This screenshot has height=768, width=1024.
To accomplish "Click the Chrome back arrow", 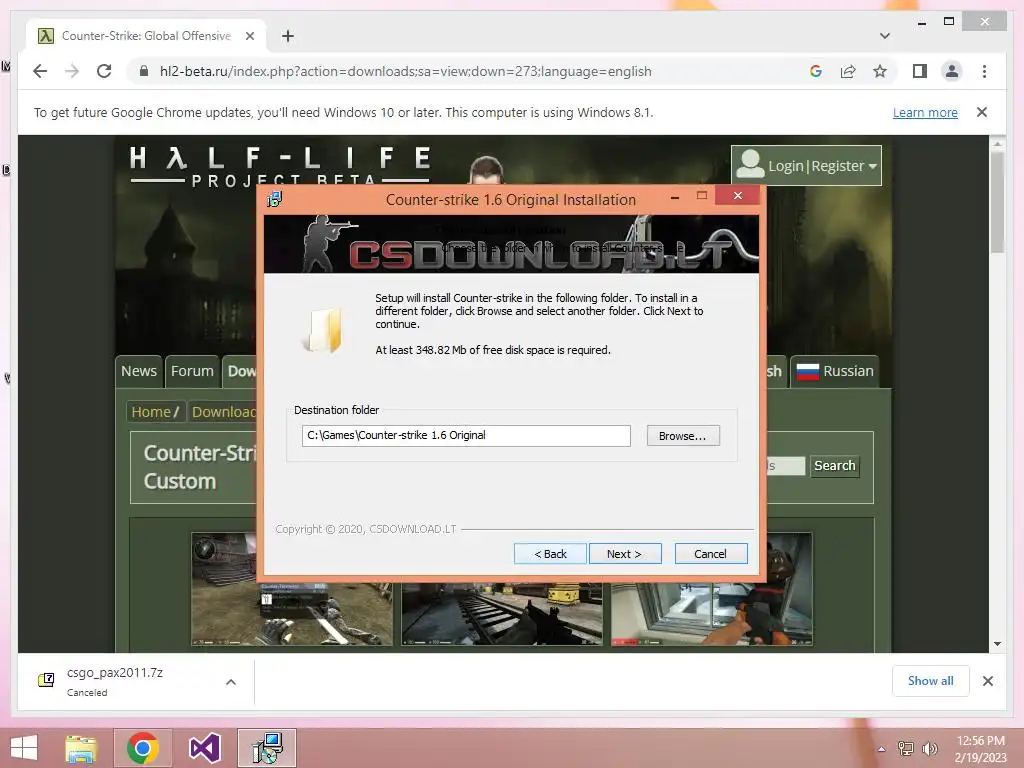I will click(40, 71).
